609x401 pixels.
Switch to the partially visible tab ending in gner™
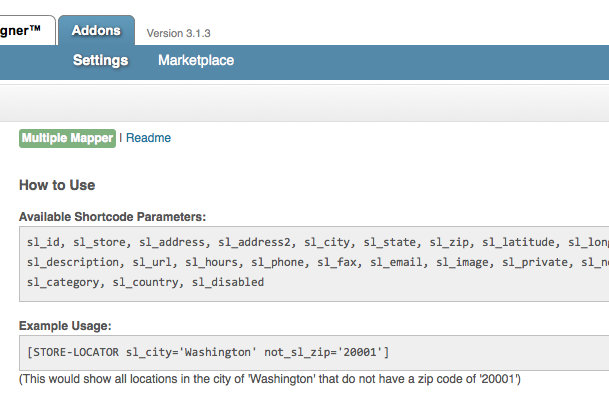pyautogui.click(x=22, y=31)
